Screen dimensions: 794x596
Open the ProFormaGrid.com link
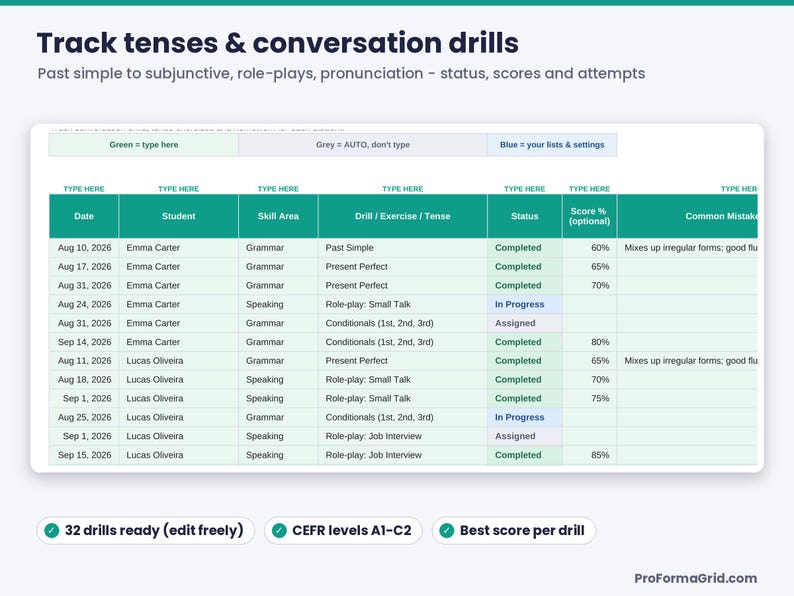[696, 578]
